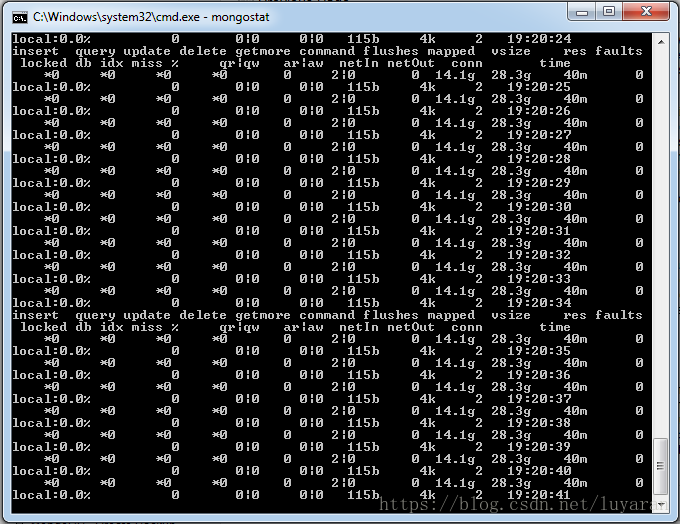Click the timestamp 19:20:26

539,111
